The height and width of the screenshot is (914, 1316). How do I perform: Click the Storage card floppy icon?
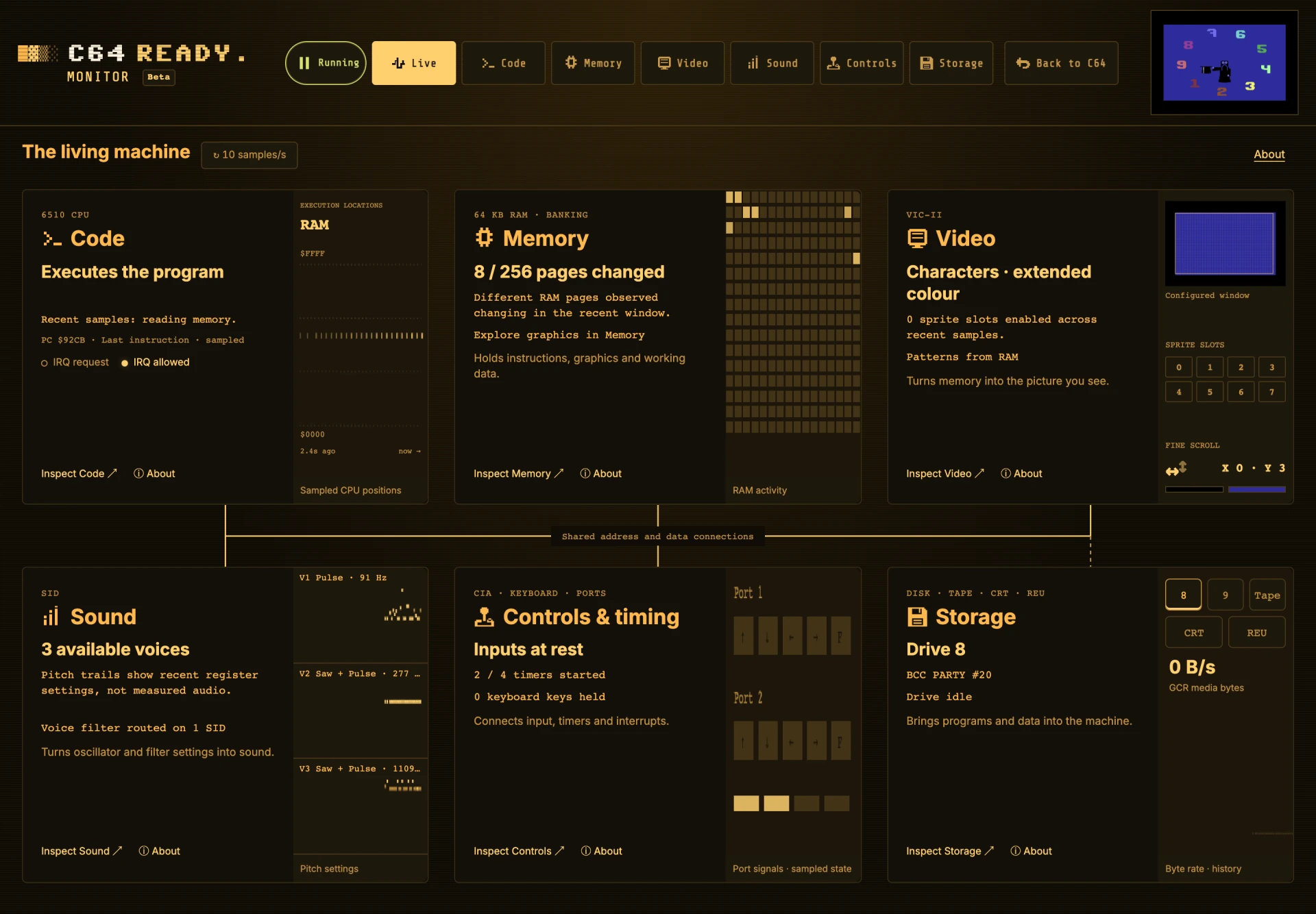[917, 617]
